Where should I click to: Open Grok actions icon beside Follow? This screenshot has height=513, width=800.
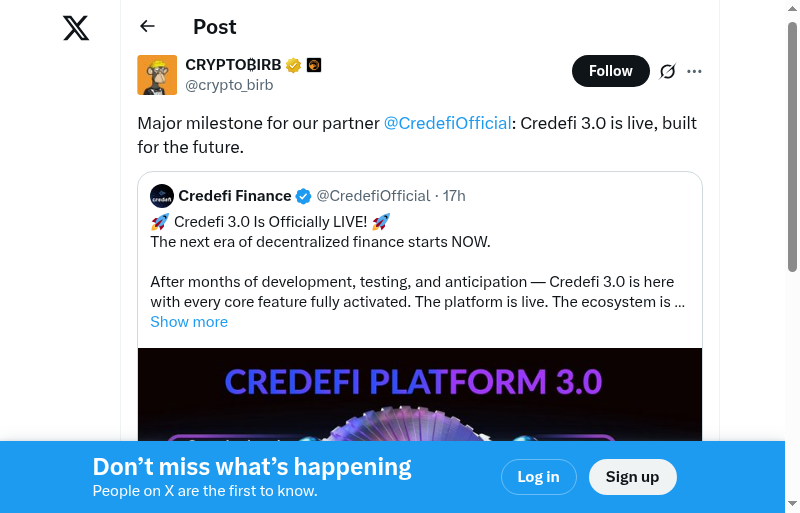click(x=668, y=71)
